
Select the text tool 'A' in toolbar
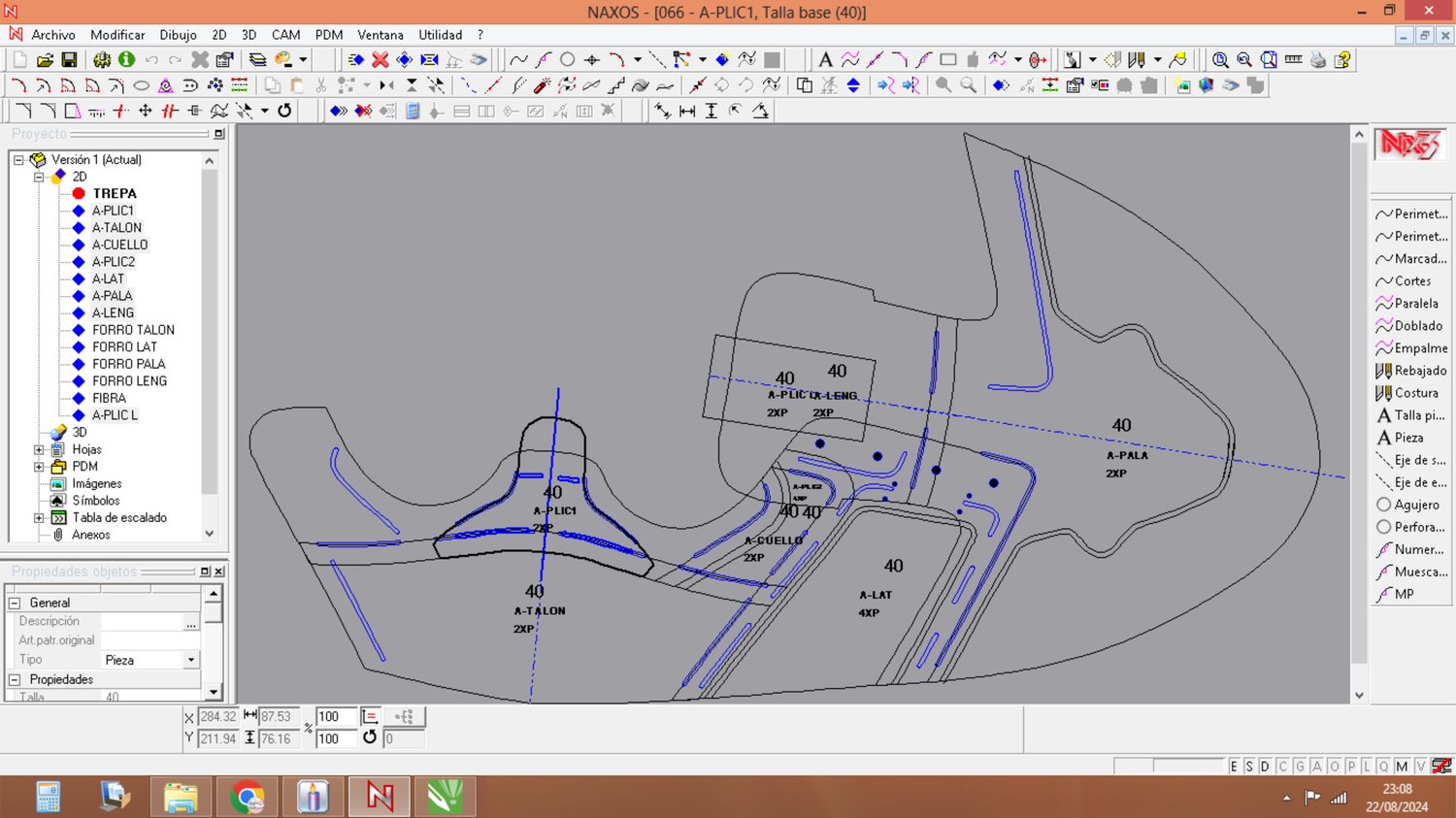(x=825, y=60)
